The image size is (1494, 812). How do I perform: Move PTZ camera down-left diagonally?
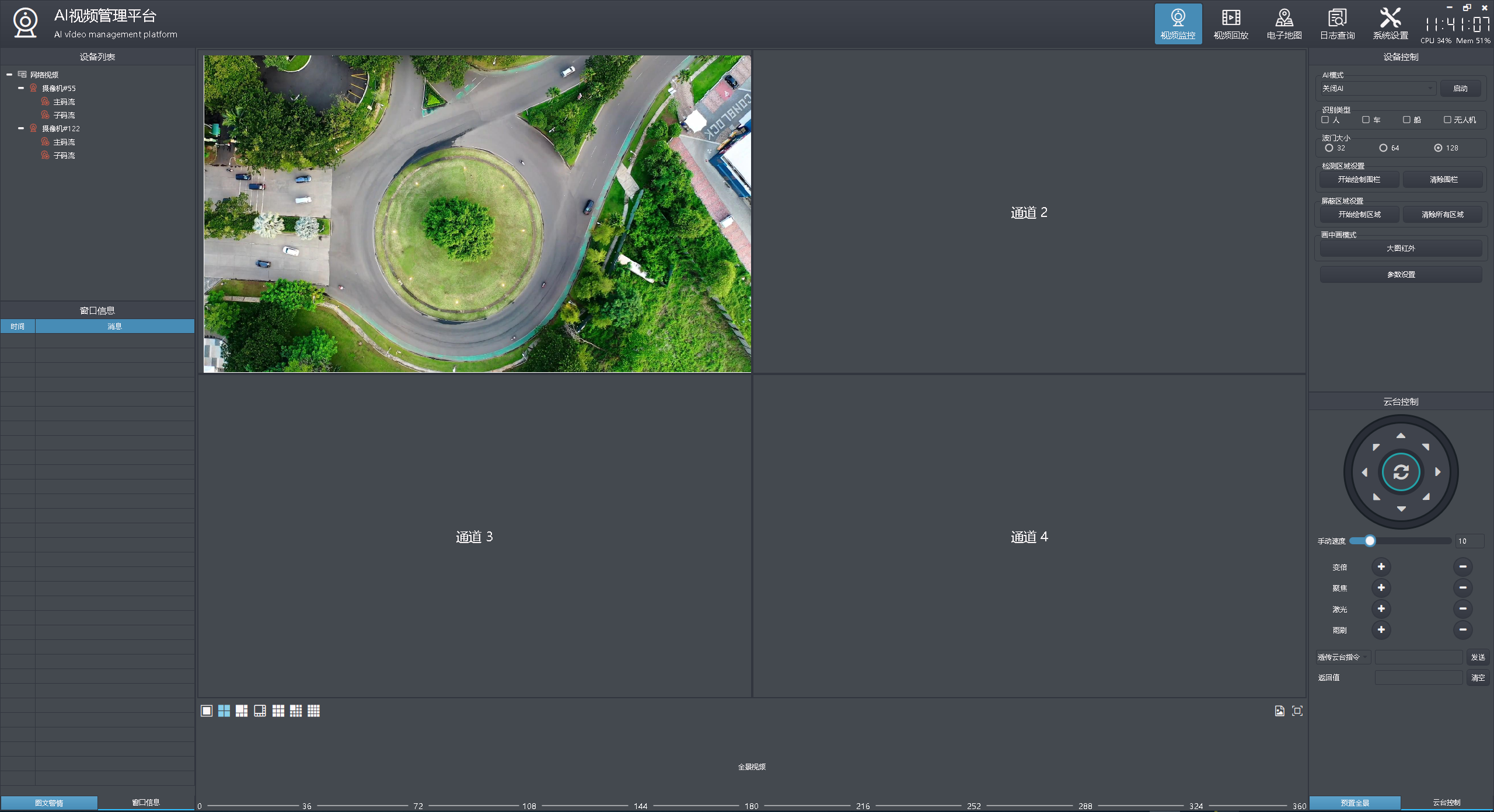pos(1376,497)
